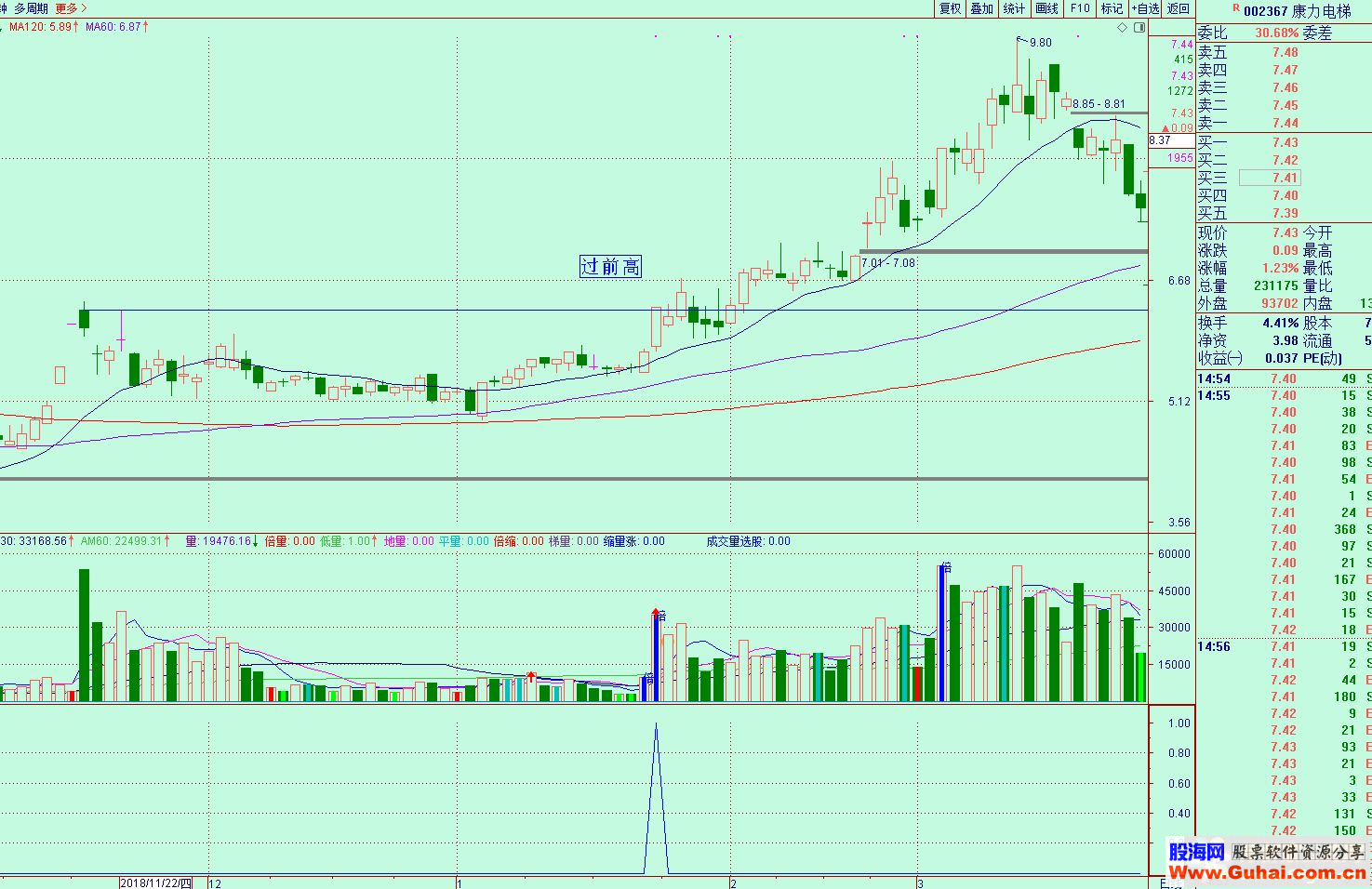Image resolution: width=1372 pixels, height=889 pixels.
Task: Click the month 3 marker on time axis
Action: point(920,882)
